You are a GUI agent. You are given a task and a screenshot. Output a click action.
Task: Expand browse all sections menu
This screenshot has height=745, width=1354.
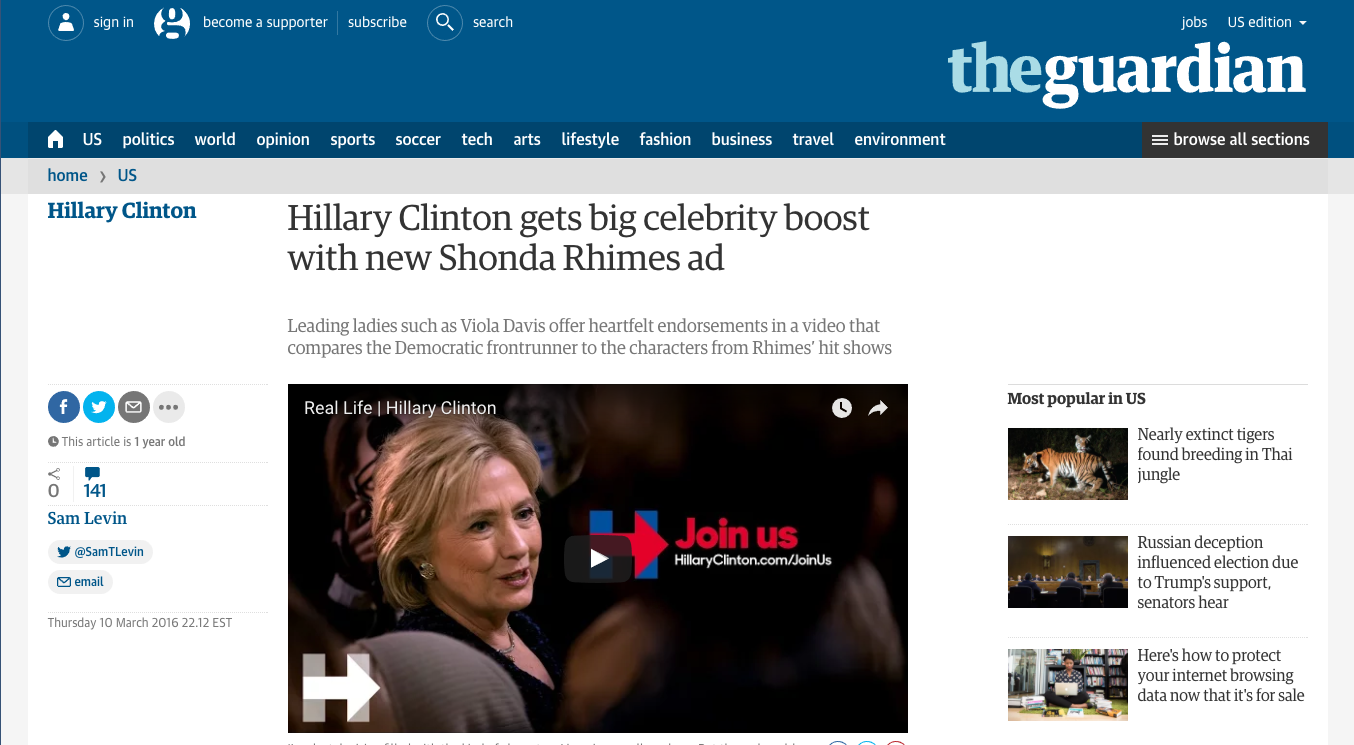point(1234,140)
